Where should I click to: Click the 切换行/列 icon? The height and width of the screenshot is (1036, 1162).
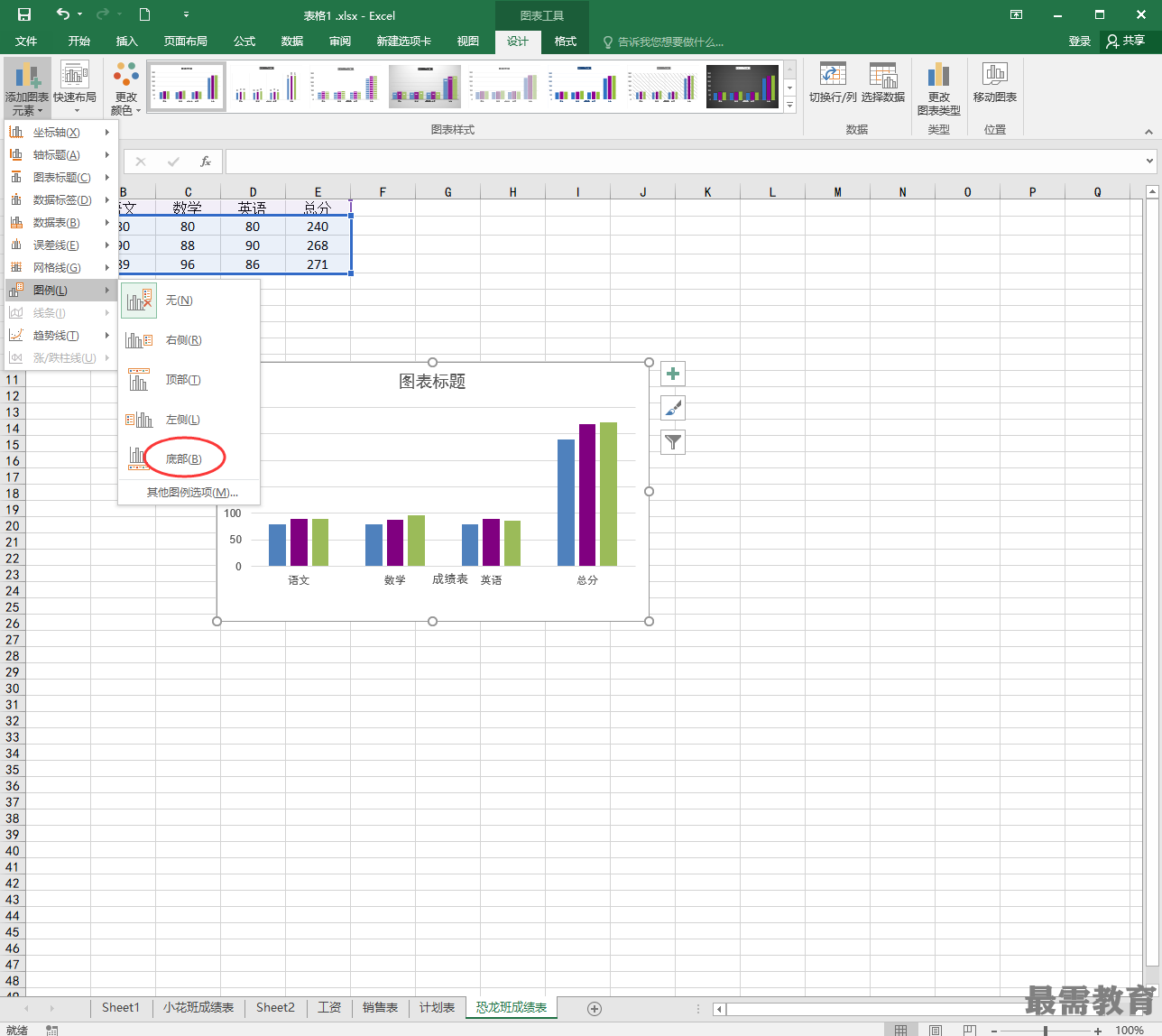[833, 83]
